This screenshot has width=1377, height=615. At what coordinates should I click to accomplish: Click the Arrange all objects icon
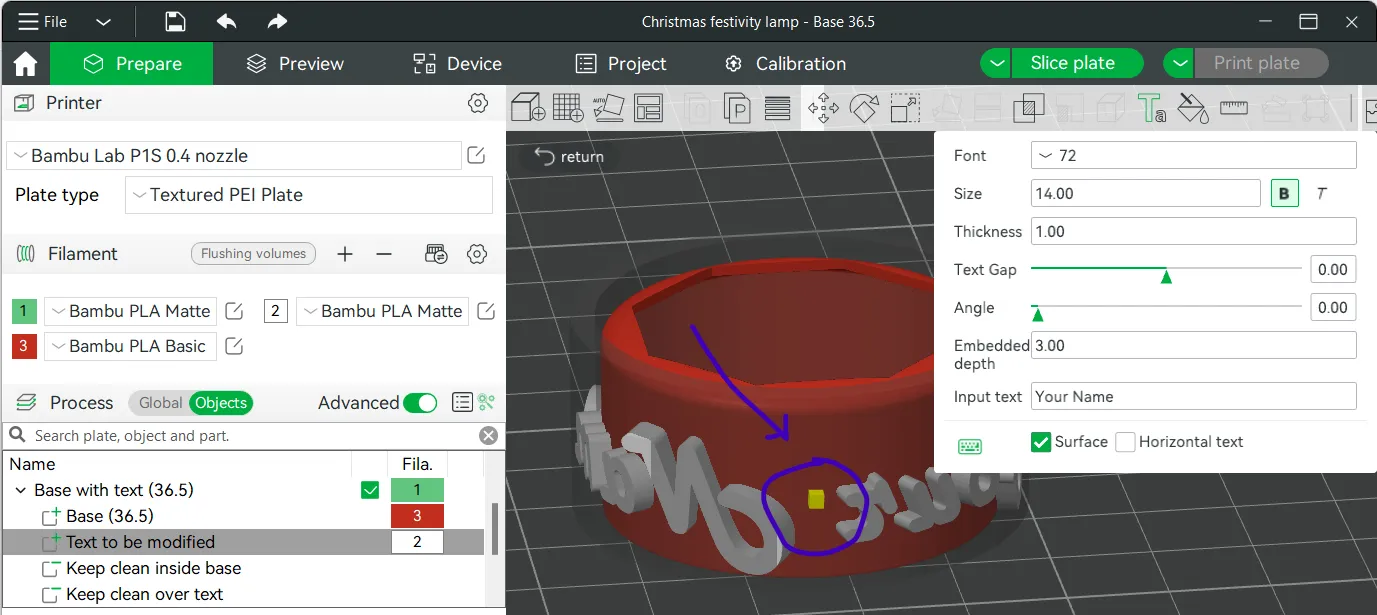pos(648,107)
